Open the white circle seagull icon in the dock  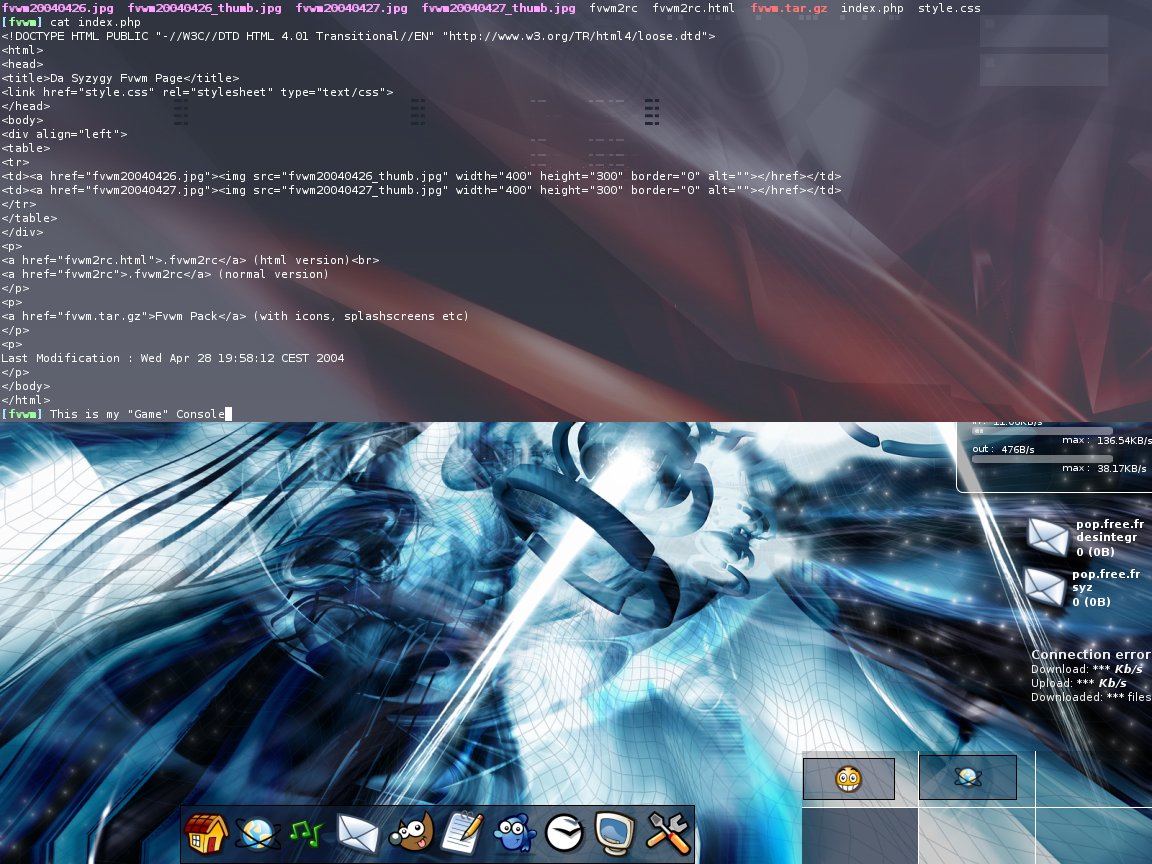564,834
